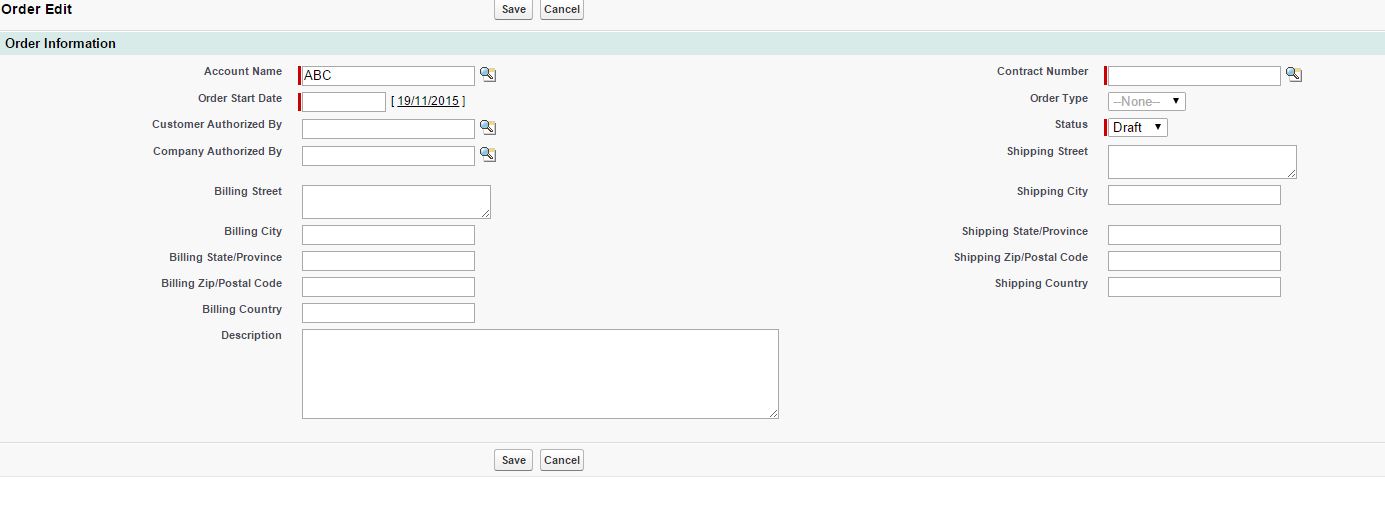The height and width of the screenshot is (505, 1385).
Task: Focus the Billing City field
Action: [388, 235]
